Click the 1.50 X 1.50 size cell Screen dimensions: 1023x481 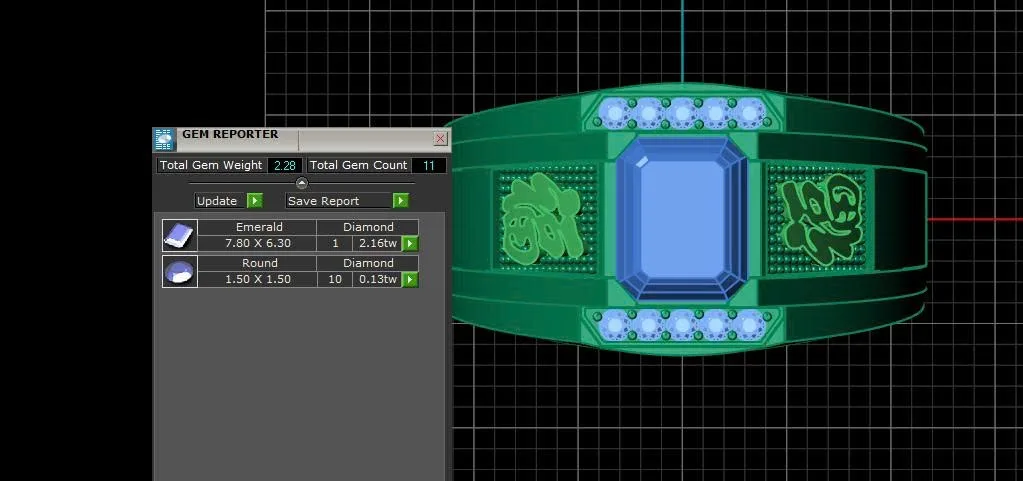coord(258,279)
